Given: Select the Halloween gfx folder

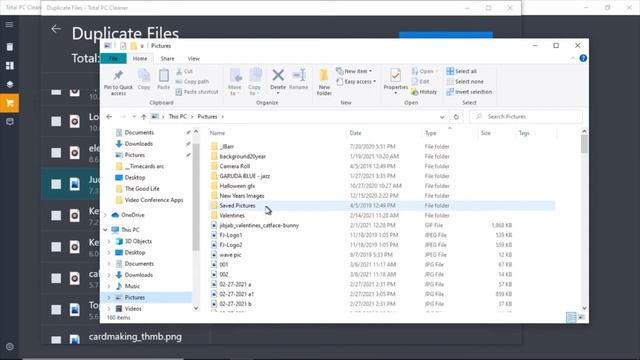Looking at the screenshot, I should click(x=237, y=186).
